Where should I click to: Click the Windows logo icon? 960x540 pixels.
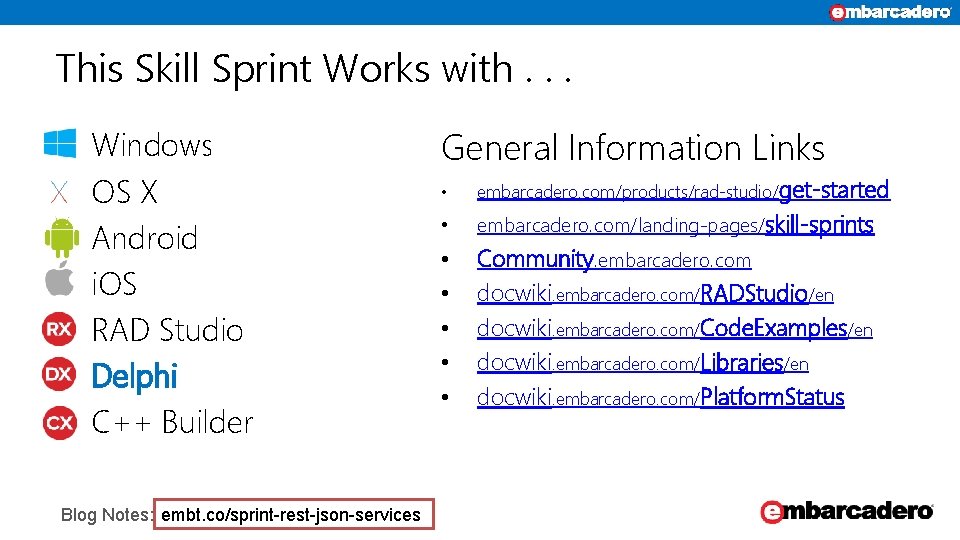click(x=60, y=143)
